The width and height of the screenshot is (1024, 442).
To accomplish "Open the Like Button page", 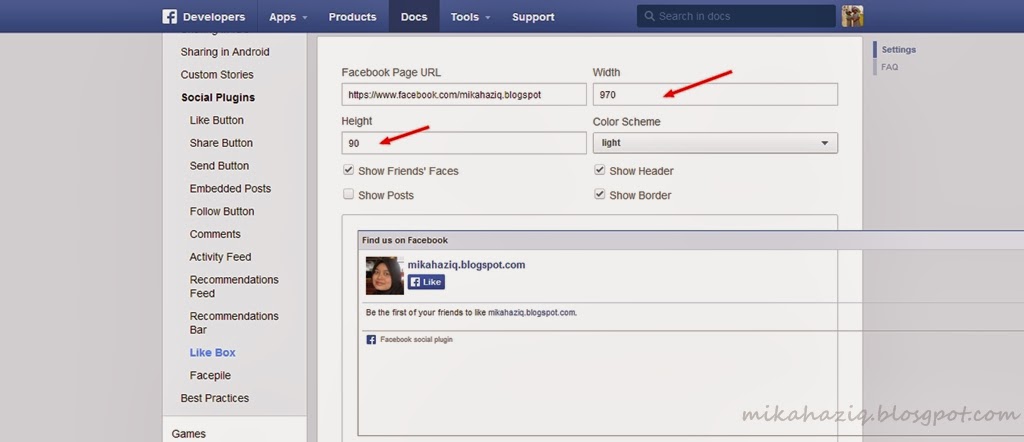I will pyautogui.click(x=217, y=120).
